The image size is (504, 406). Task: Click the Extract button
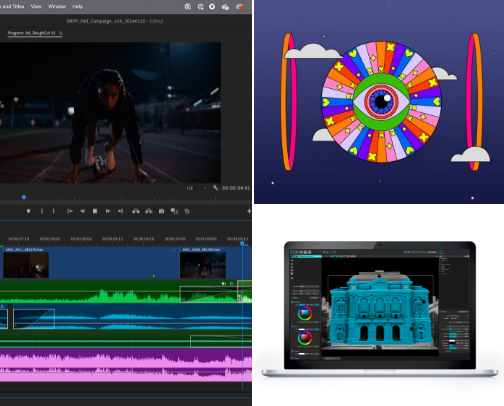149,211
